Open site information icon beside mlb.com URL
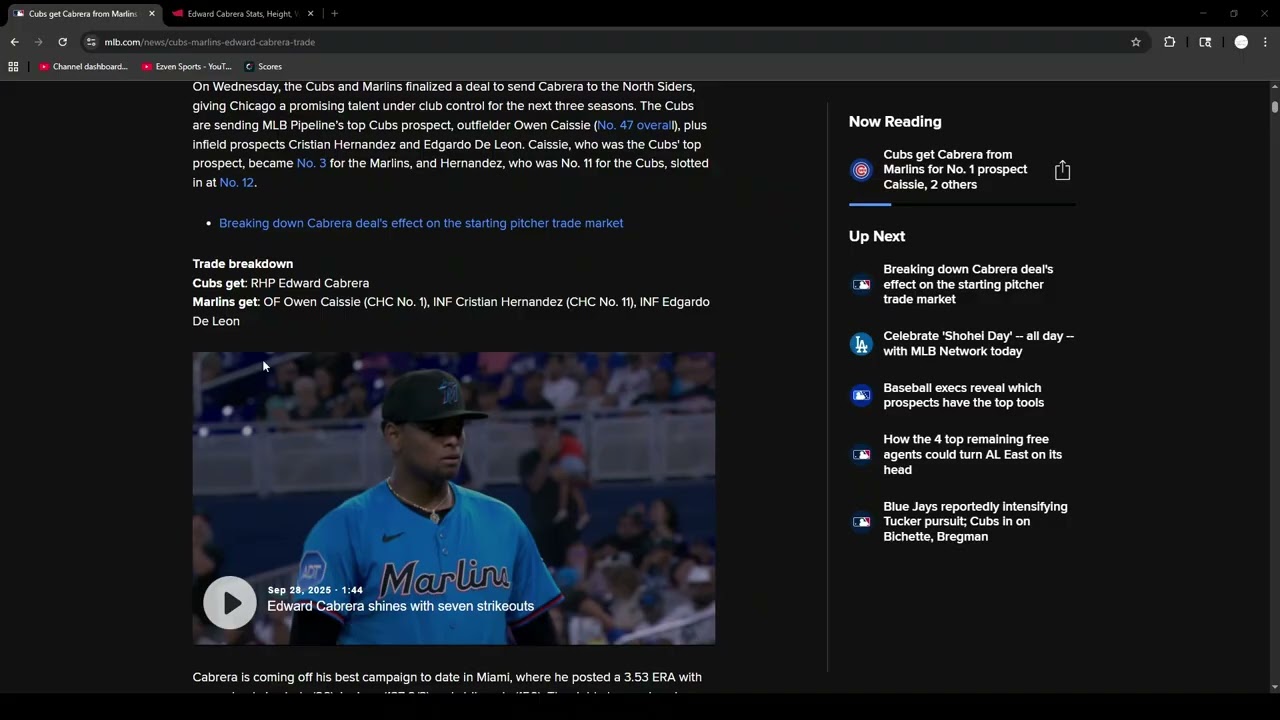The height and width of the screenshot is (720, 1280). tap(91, 42)
